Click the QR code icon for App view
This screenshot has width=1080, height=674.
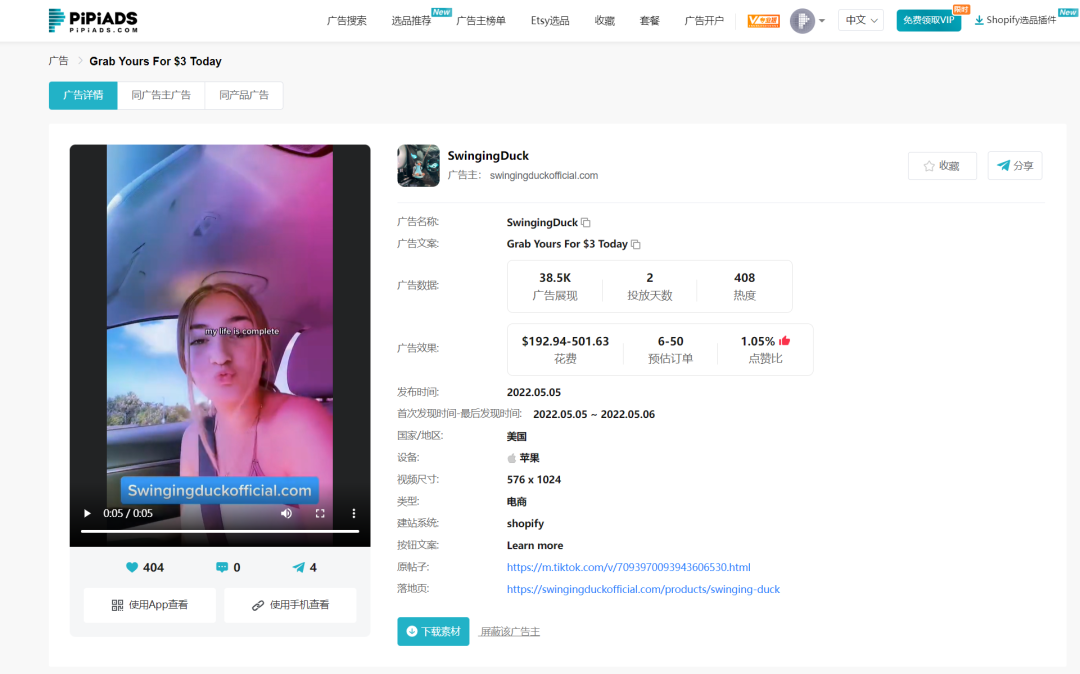(117, 605)
